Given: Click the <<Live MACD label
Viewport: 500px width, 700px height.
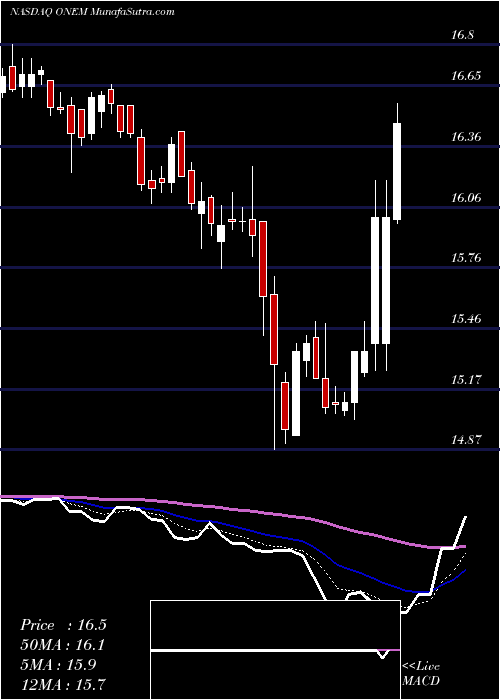Looking at the screenshot, I should click(421, 674).
